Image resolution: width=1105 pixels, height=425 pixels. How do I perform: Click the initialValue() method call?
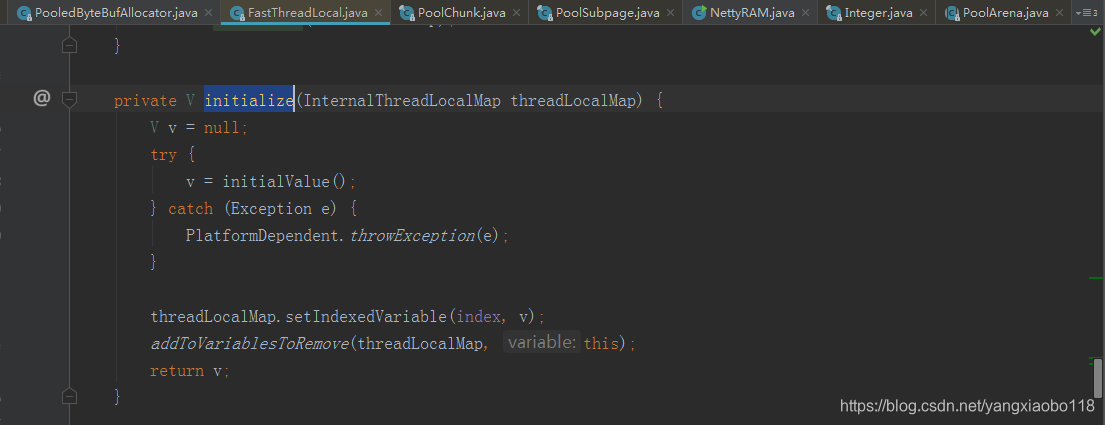pyautogui.click(x=285, y=181)
